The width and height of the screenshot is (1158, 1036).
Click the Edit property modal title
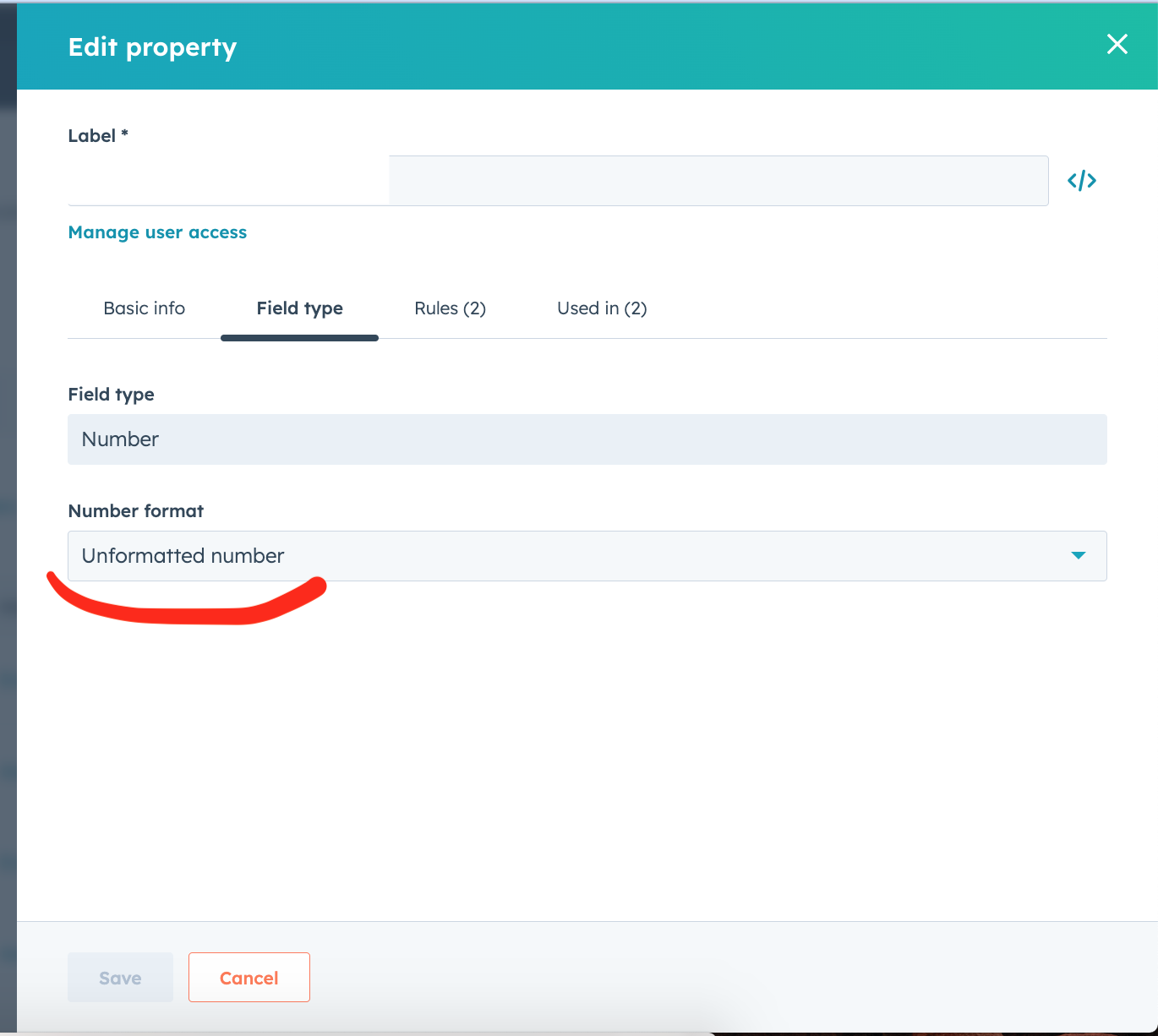[x=152, y=47]
